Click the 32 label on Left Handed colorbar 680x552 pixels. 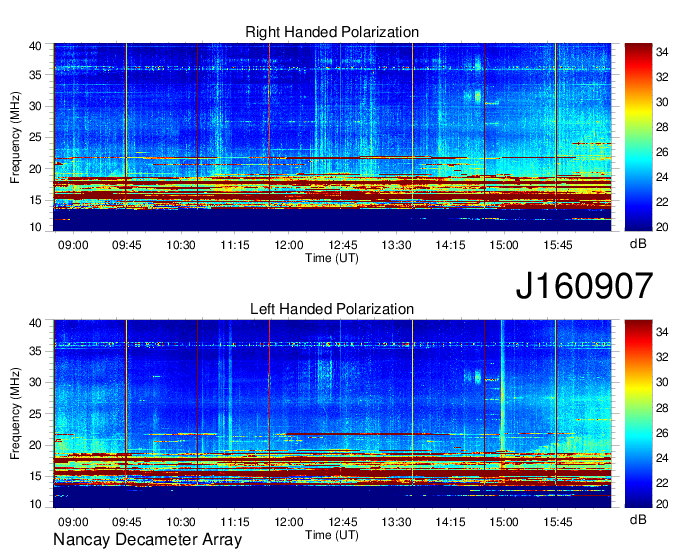[662, 357]
